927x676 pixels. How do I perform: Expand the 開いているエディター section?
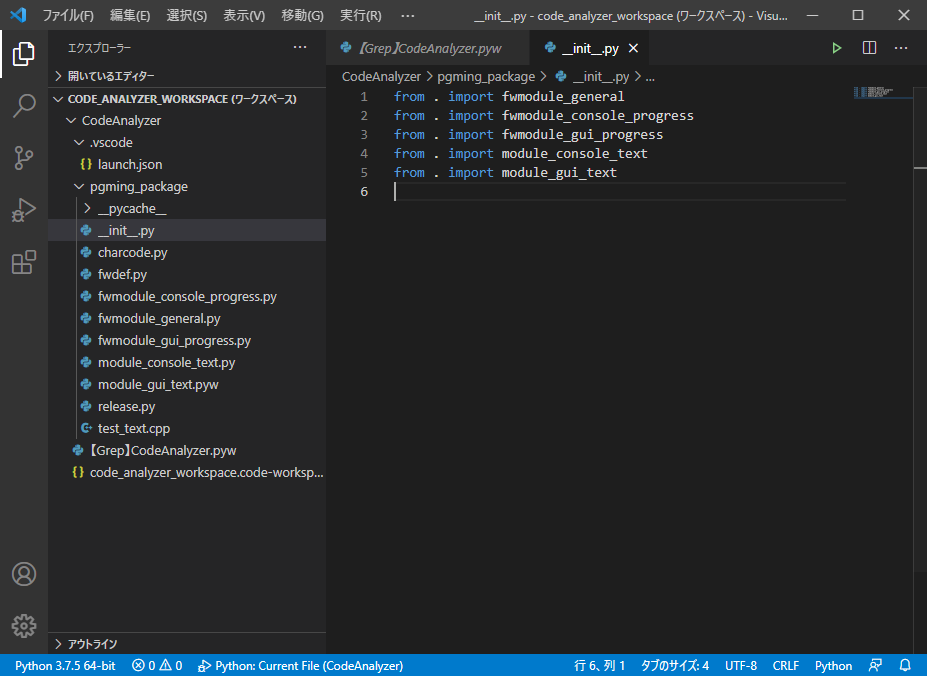click(x=187, y=76)
